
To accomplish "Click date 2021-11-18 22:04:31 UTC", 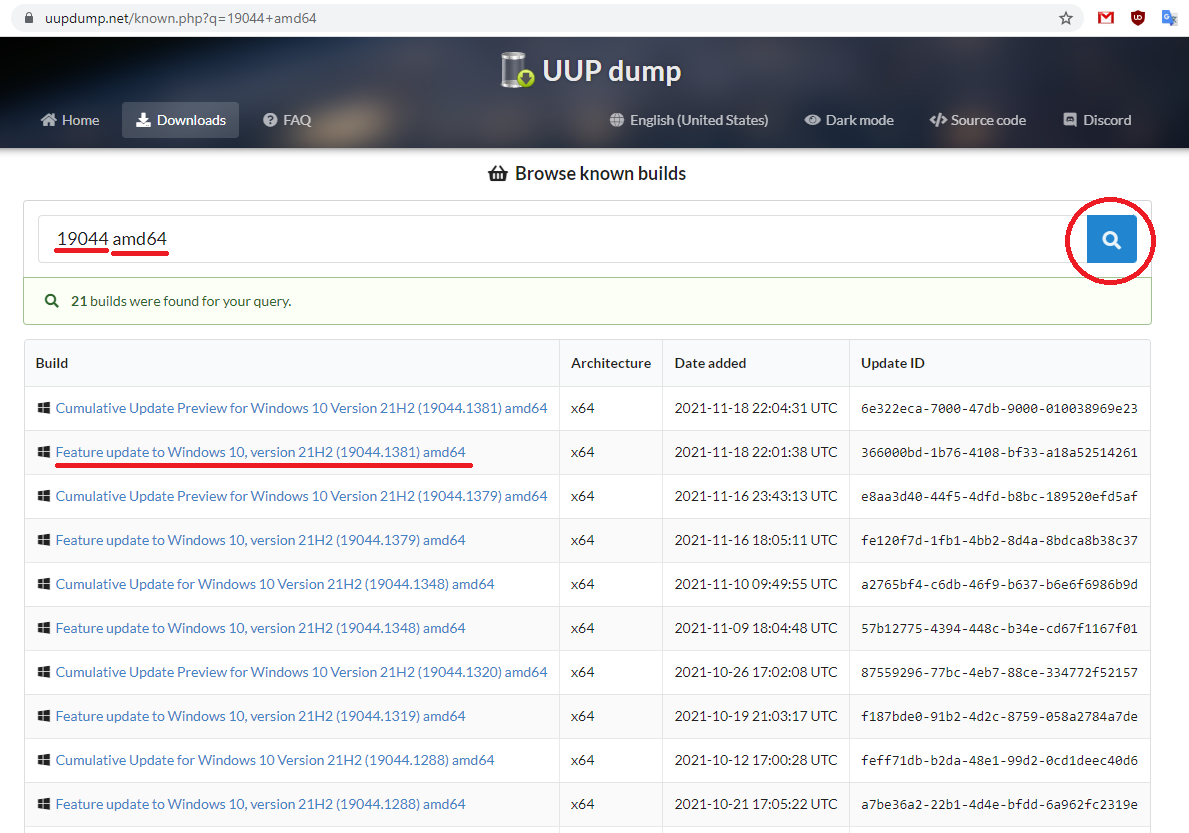I will click(756, 408).
